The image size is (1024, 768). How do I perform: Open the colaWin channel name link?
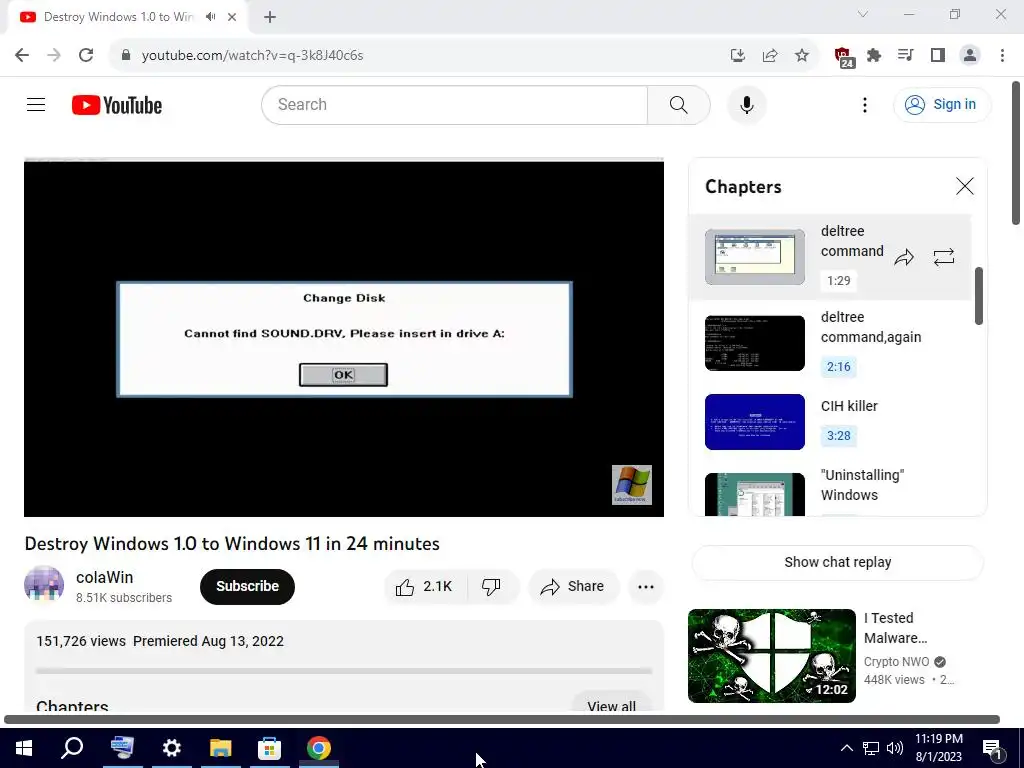pyautogui.click(x=104, y=577)
